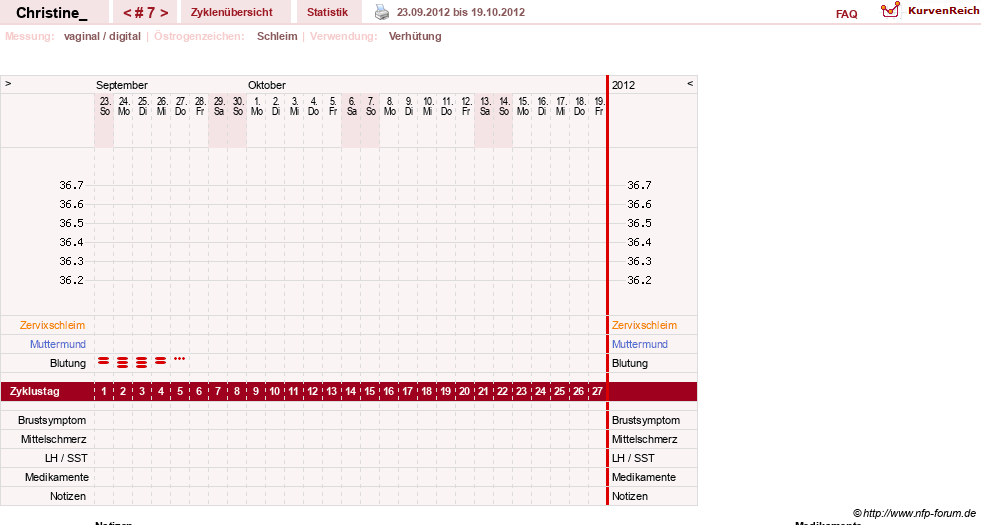Click the September month label
Screen dimensions: 981x525
click(122, 85)
